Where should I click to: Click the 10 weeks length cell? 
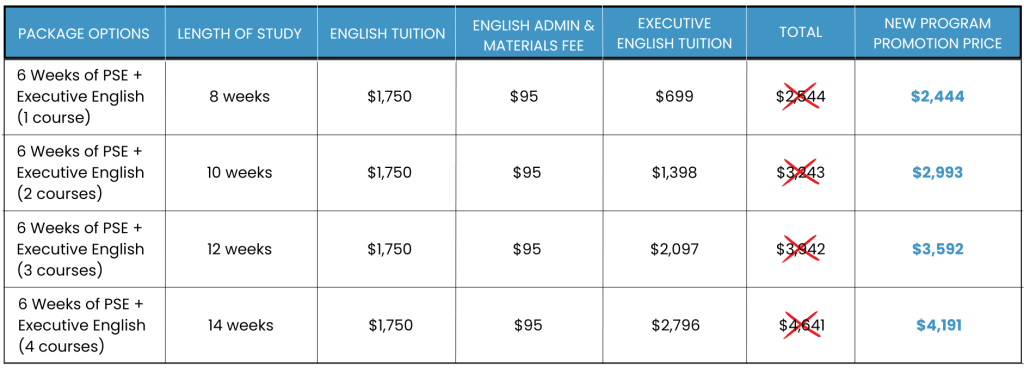click(x=240, y=173)
